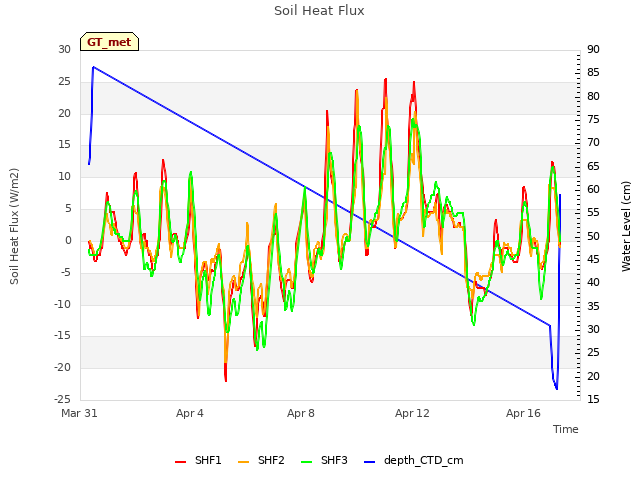Click the Apr 8 x-axis tick label
Image resolution: width=640 pixels, height=480 pixels.
(x=301, y=413)
